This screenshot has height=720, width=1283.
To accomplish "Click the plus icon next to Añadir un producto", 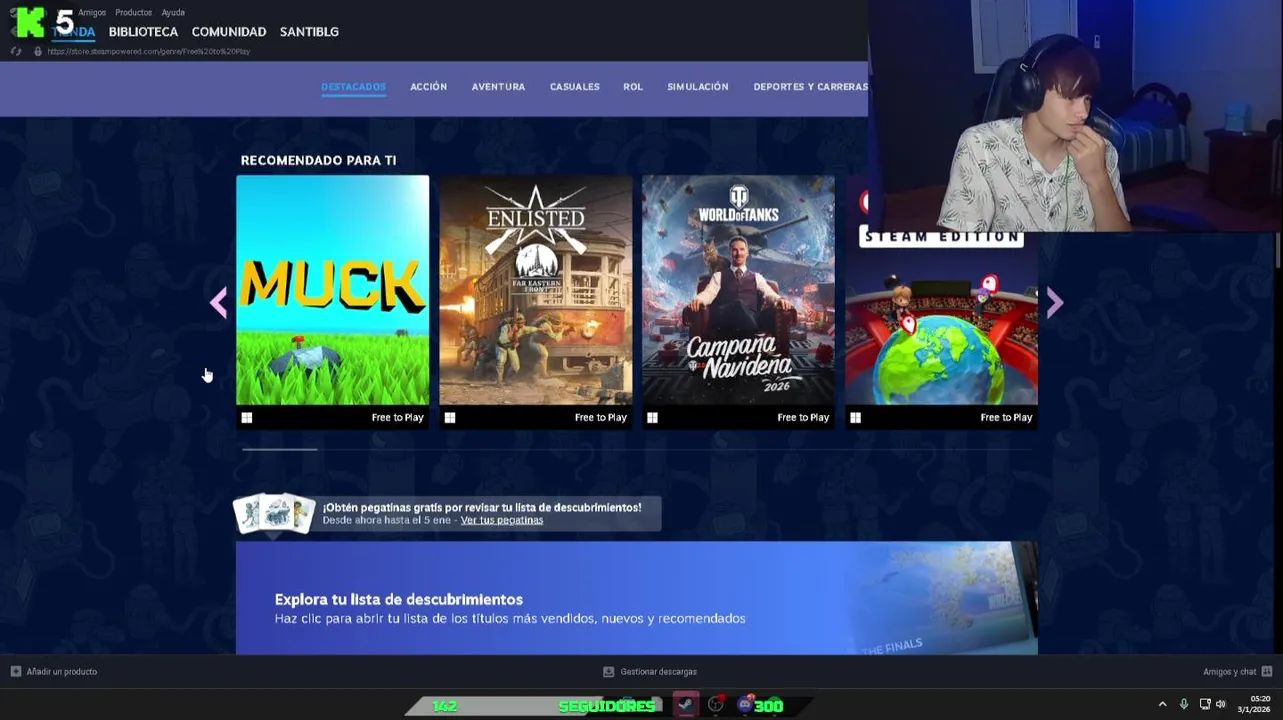I will click(15, 672).
